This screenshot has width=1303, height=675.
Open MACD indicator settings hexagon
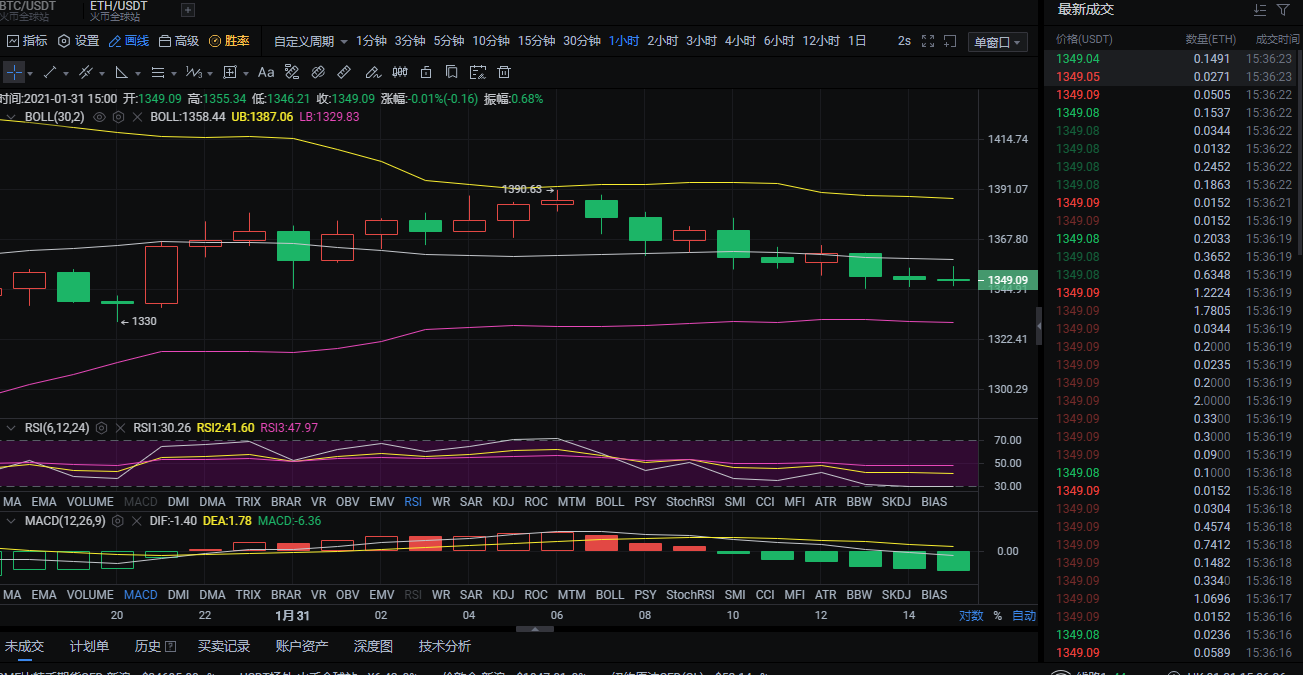tap(118, 521)
